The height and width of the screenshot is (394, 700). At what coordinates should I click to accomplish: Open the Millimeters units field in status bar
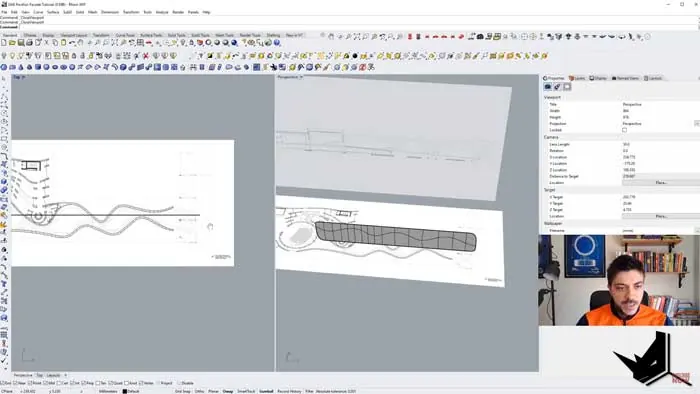coord(108,391)
